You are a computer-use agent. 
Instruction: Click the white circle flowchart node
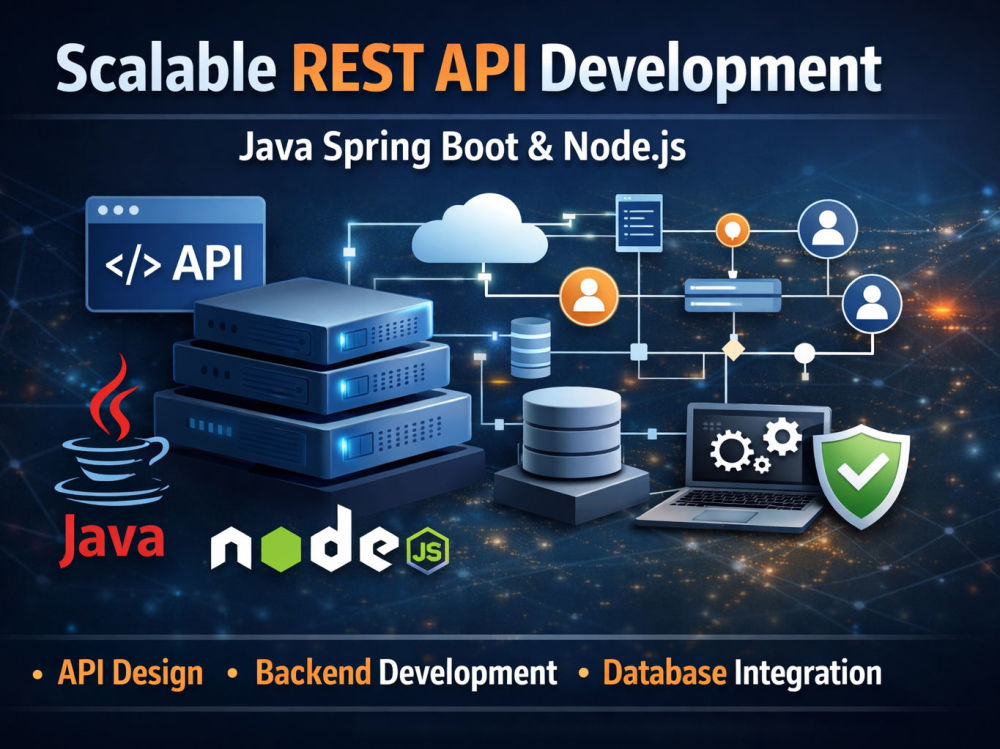coord(804,353)
